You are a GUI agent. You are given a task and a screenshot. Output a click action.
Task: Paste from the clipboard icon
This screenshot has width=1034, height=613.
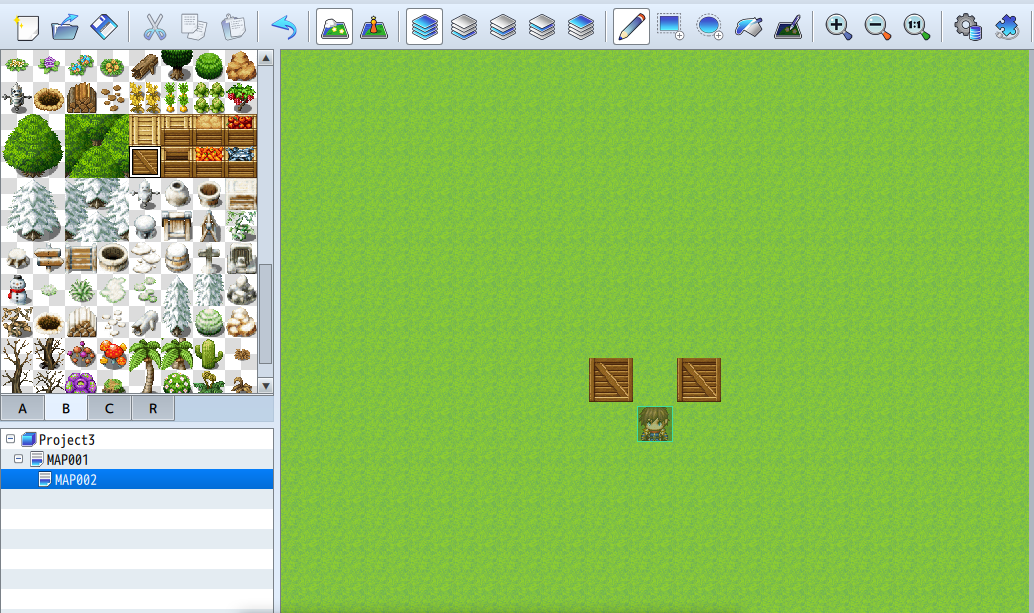point(232,27)
